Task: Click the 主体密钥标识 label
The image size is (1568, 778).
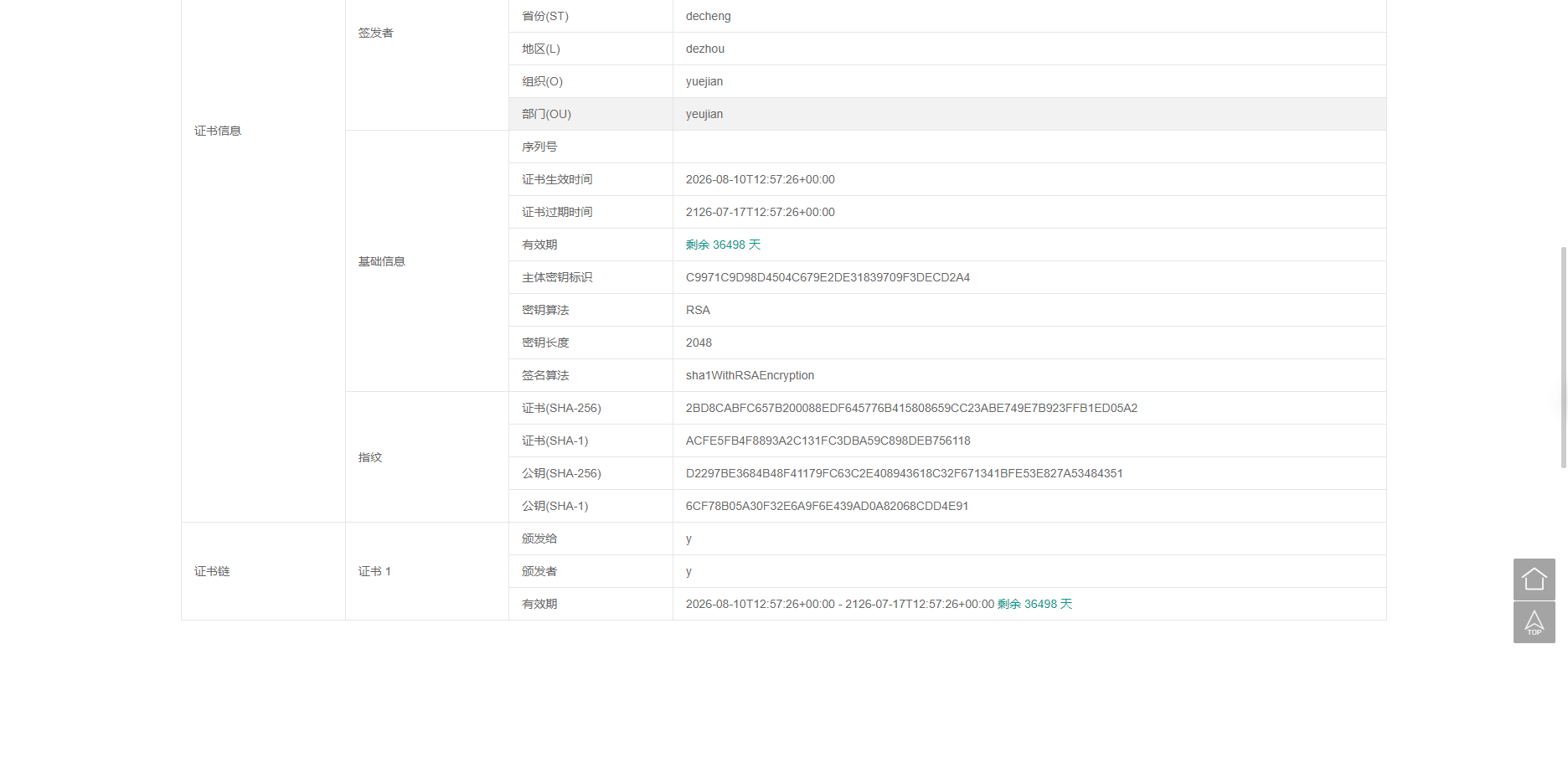Action: pos(557,277)
